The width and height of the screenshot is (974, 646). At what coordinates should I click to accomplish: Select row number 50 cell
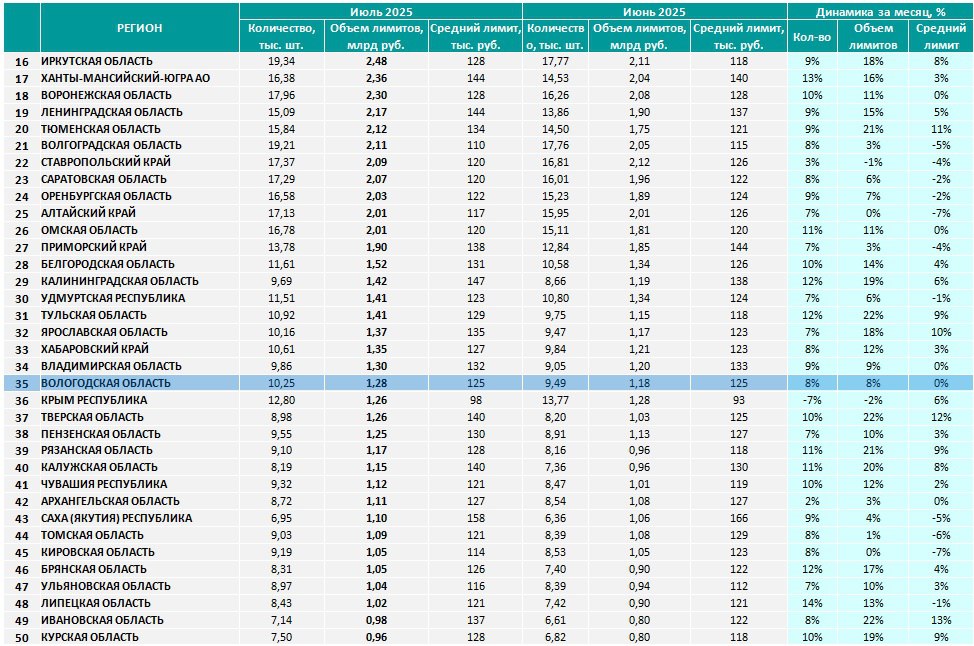click(x=22, y=637)
